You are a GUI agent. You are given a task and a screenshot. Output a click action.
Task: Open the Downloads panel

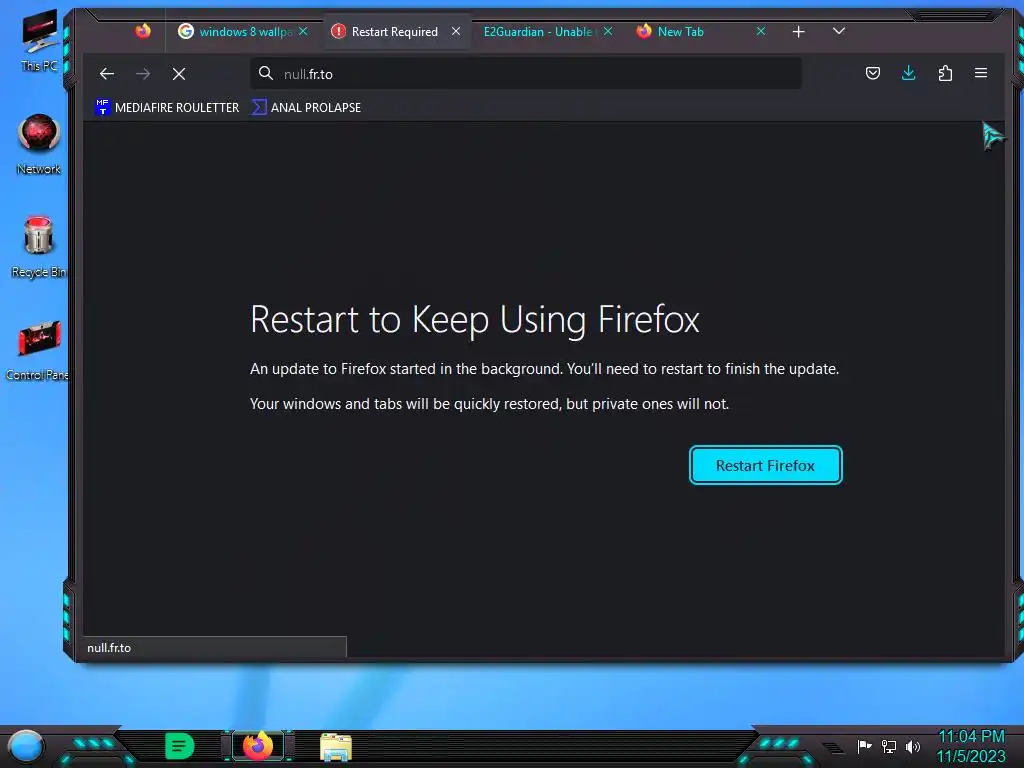coord(908,73)
